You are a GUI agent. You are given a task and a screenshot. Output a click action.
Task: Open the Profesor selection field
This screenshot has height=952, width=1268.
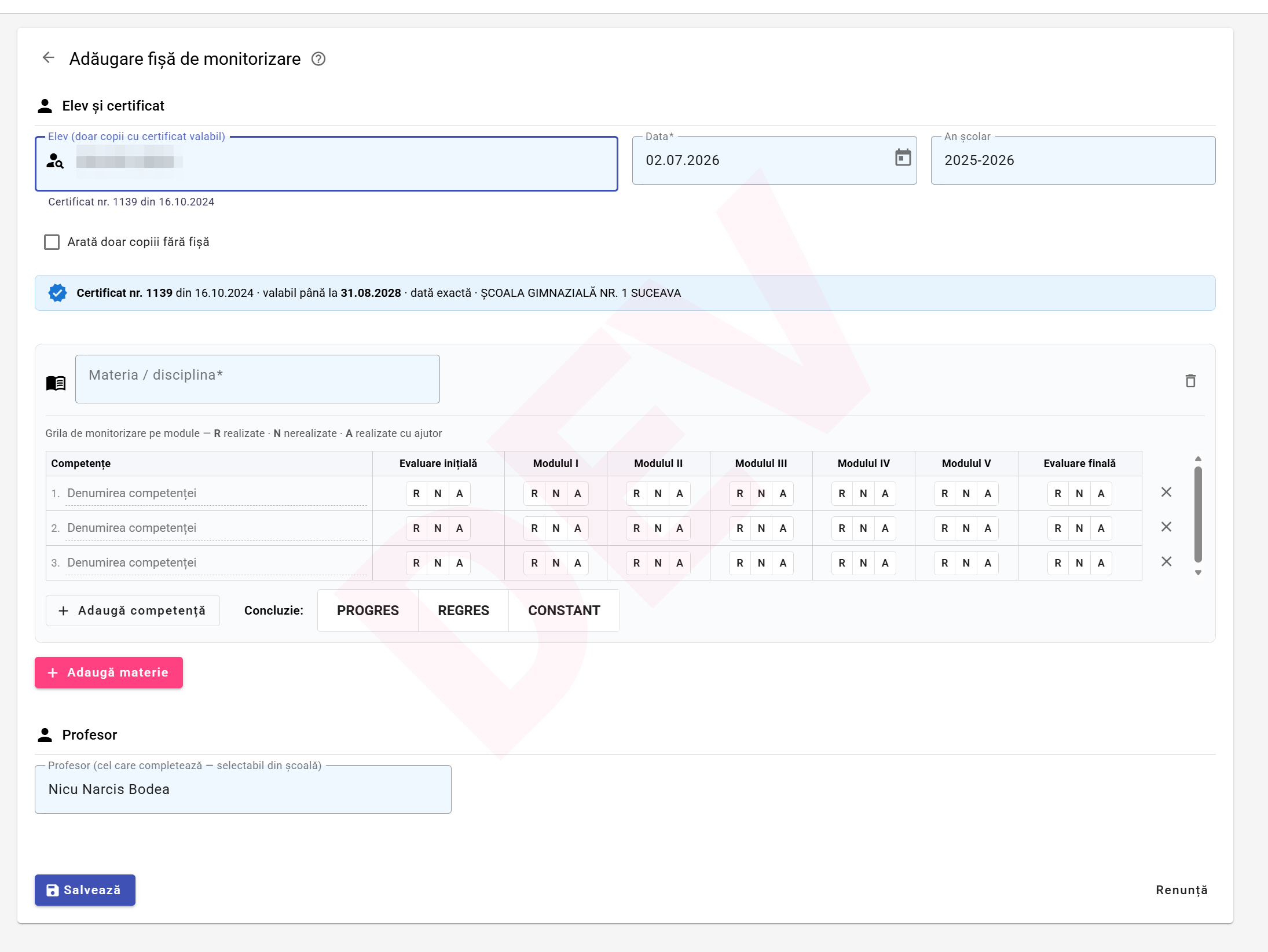(243, 789)
